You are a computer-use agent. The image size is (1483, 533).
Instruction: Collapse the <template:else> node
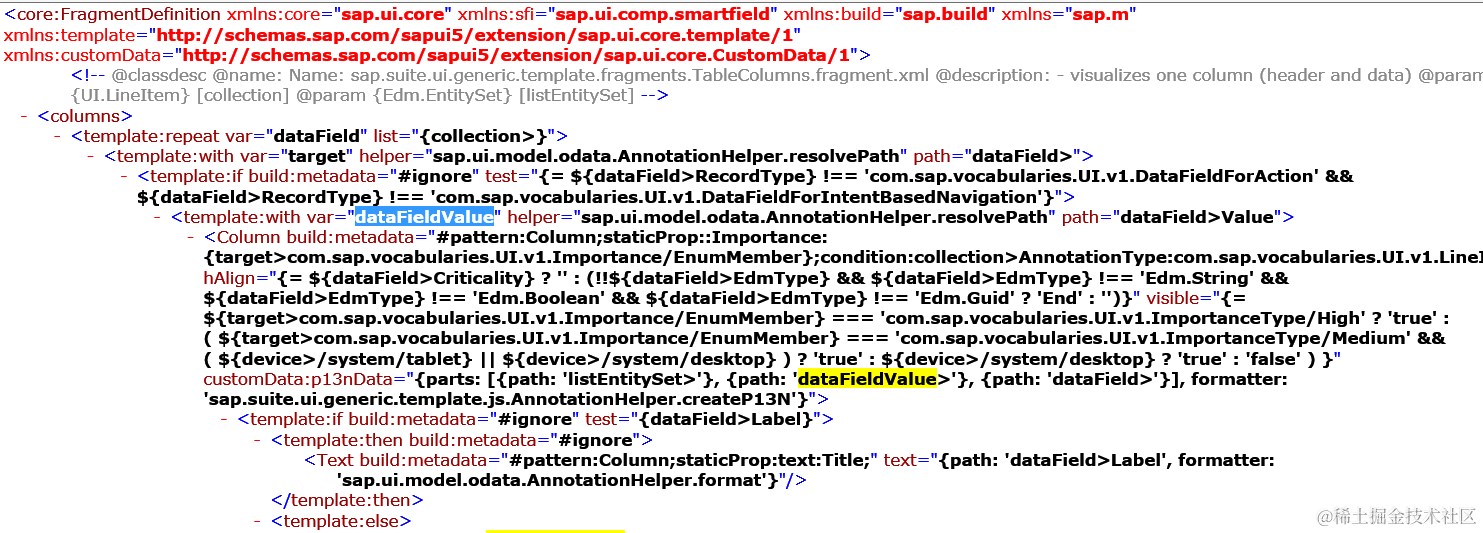click(259, 521)
